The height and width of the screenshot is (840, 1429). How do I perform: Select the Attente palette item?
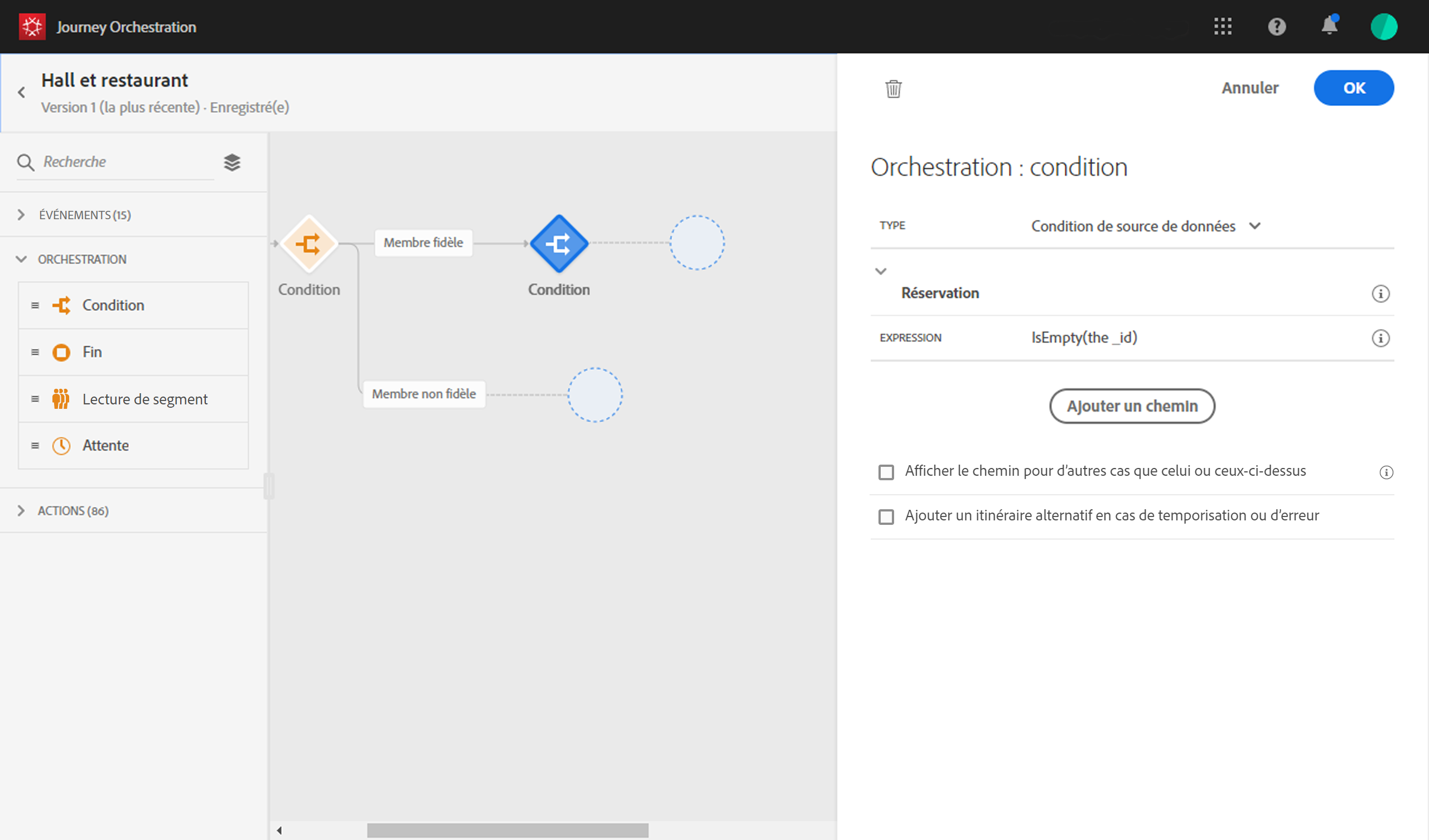[105, 445]
